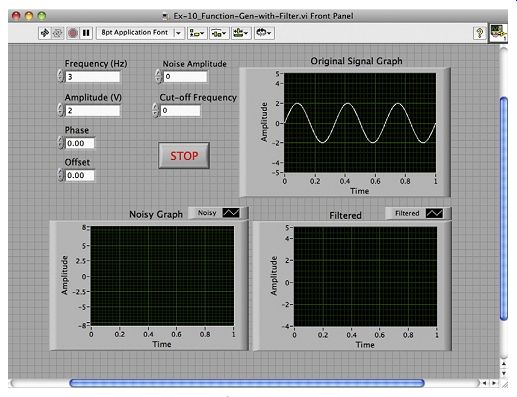This screenshot has width=517, height=397.
Task: Click the Abort Execution red button
Action: pos(73,33)
